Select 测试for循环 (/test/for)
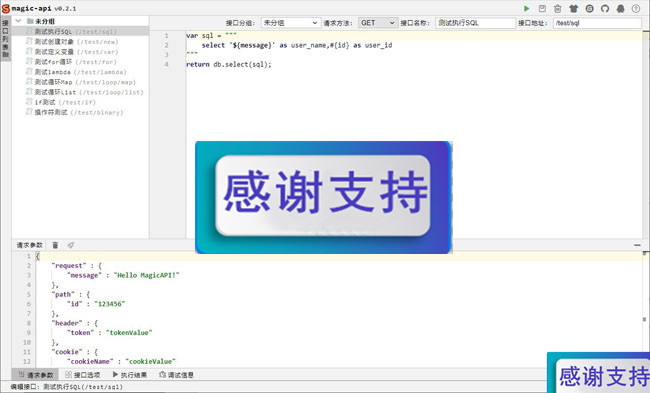Image resolution: width=650 pixels, height=393 pixels. click(80, 62)
